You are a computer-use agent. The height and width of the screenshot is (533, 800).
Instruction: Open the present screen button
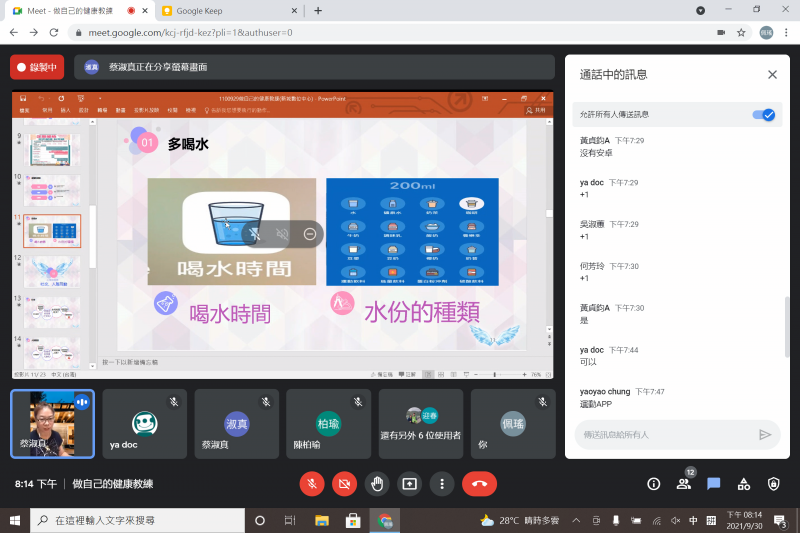409,484
